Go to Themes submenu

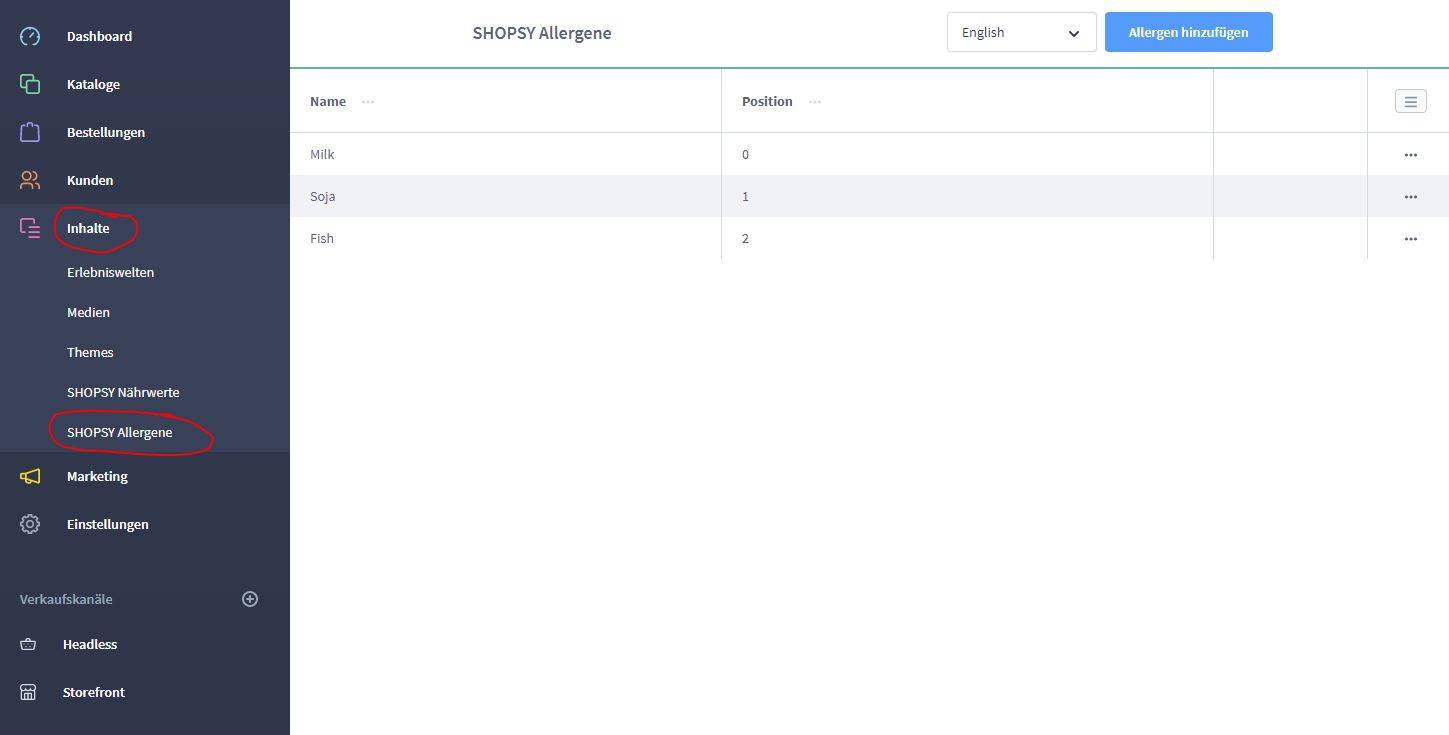(90, 352)
